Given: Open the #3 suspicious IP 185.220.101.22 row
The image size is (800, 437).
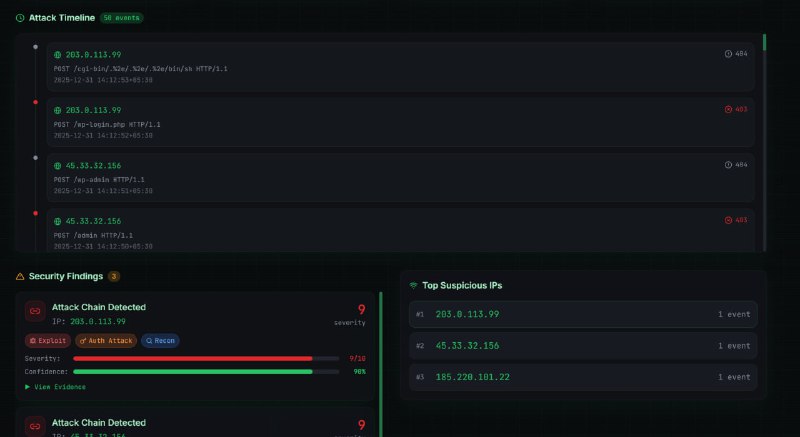Looking at the screenshot, I should pyautogui.click(x=583, y=377).
